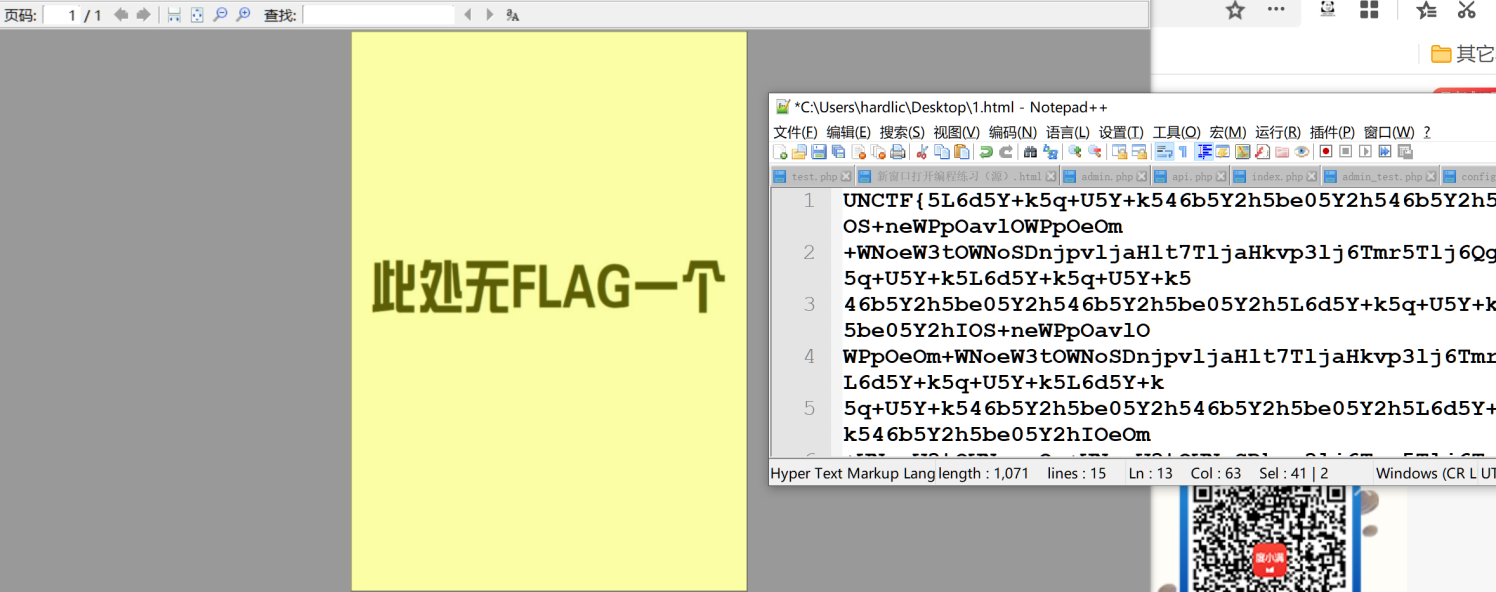Start macro recording with the red record icon
This screenshot has height=592, width=1496.
(1326, 152)
